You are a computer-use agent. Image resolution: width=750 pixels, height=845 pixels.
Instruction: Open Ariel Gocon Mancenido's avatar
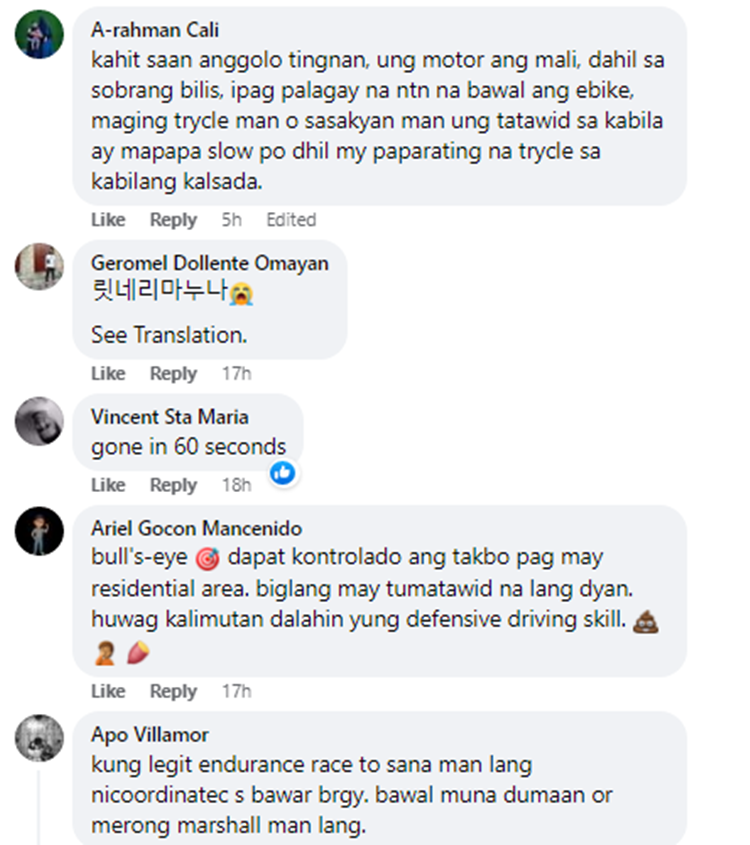tap(39, 531)
